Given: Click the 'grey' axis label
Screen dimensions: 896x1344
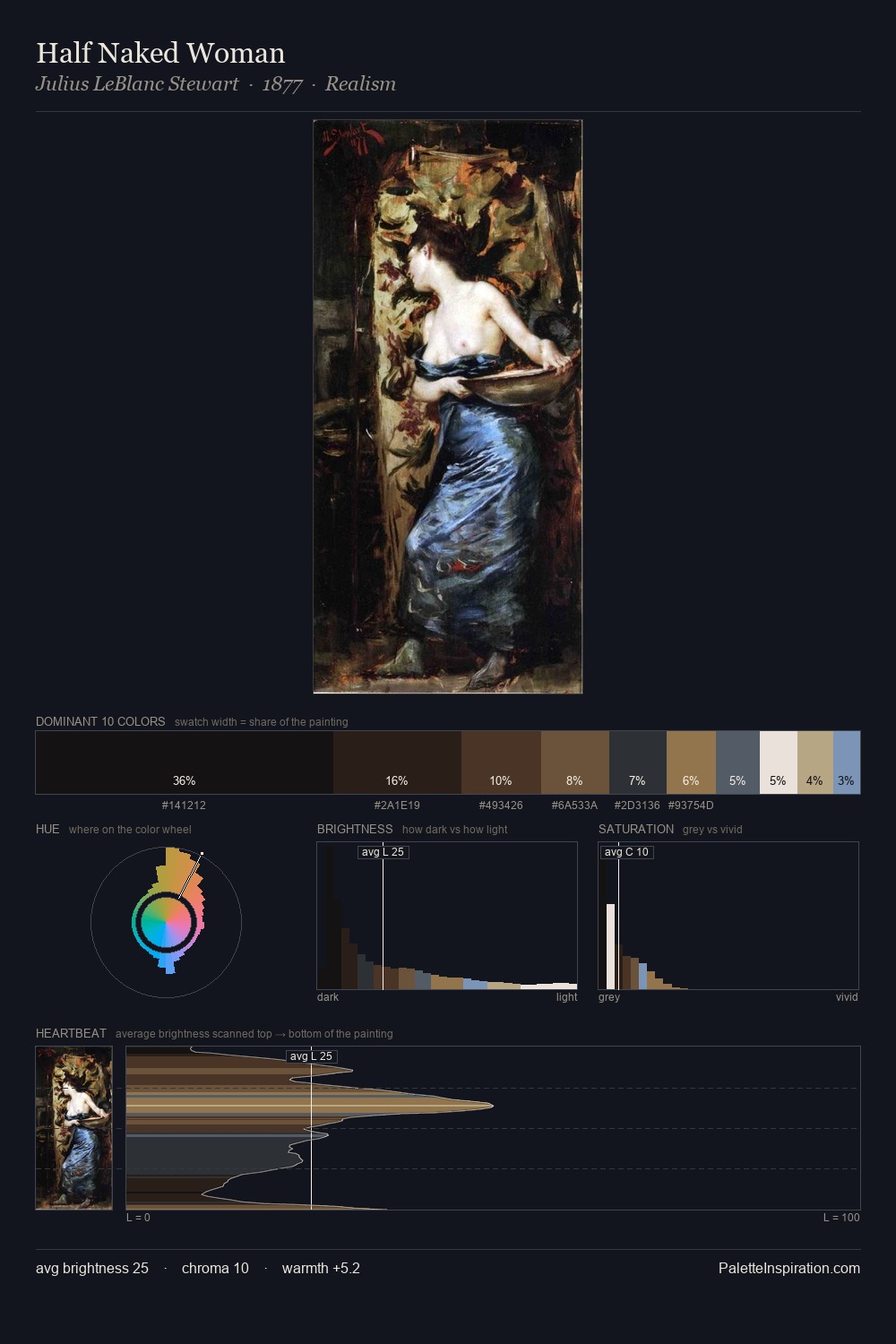Looking at the screenshot, I should pos(609,997).
